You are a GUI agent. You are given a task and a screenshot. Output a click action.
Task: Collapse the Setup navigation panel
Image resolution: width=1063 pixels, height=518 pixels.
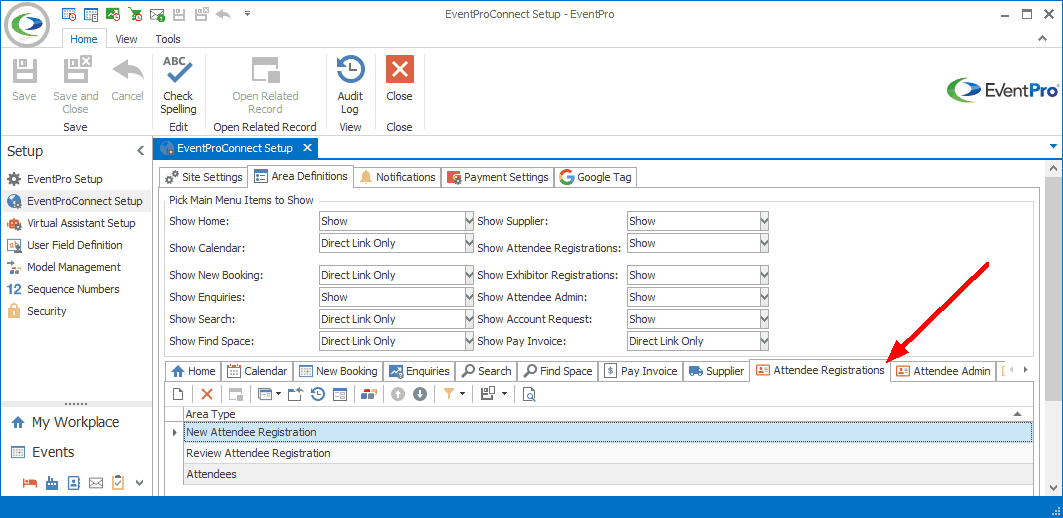click(x=140, y=151)
